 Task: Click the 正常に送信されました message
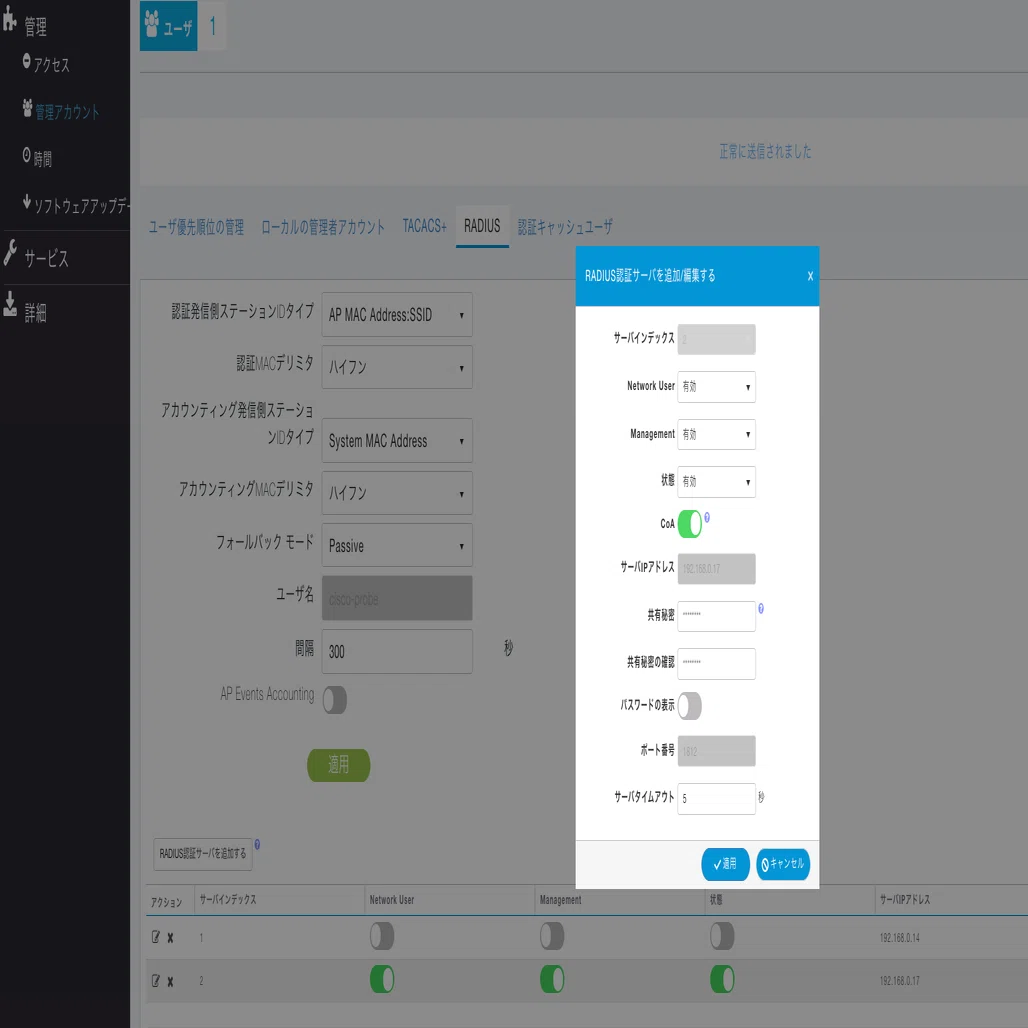coord(765,151)
